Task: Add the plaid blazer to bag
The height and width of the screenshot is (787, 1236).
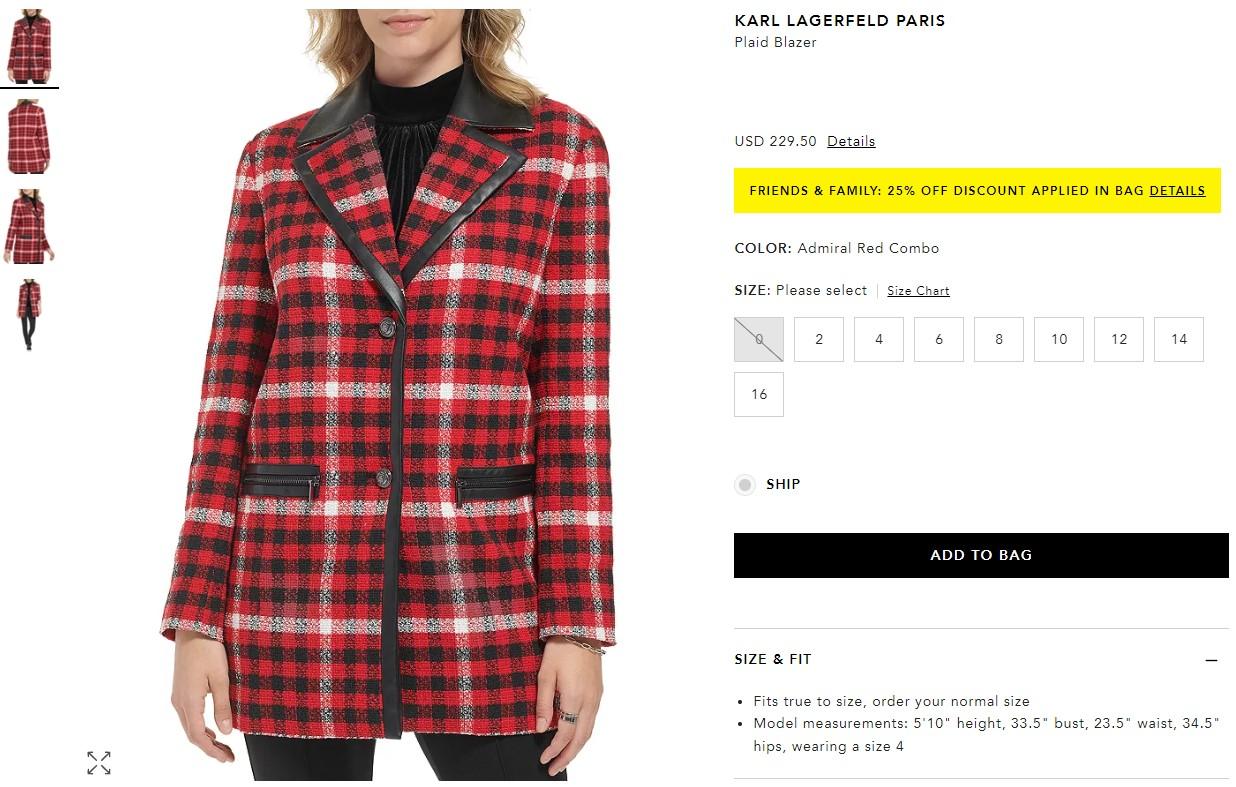Action: [981, 555]
